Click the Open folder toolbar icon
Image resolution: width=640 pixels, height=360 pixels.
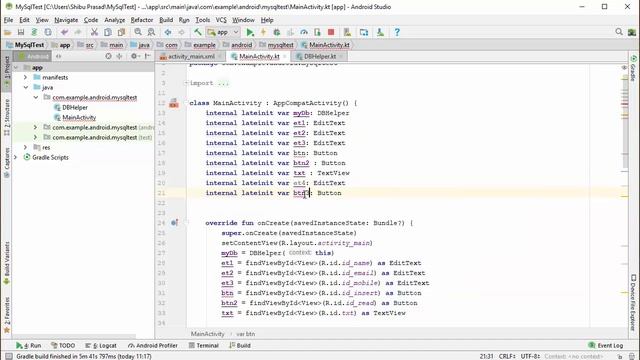point(7,32)
